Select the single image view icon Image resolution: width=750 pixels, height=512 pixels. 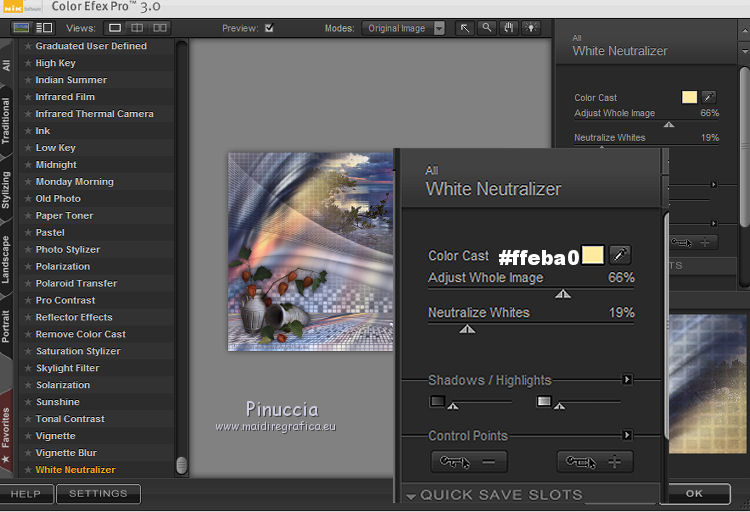pos(115,28)
